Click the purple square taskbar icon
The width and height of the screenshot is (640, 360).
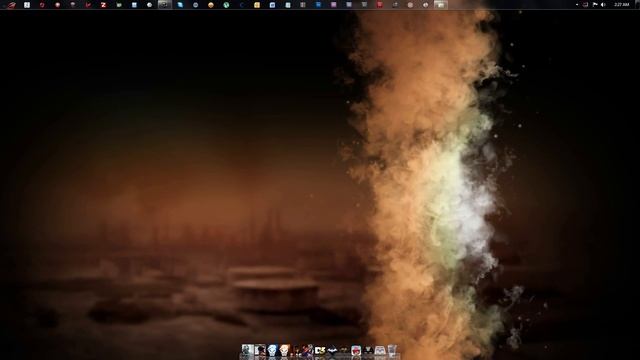coord(333,5)
